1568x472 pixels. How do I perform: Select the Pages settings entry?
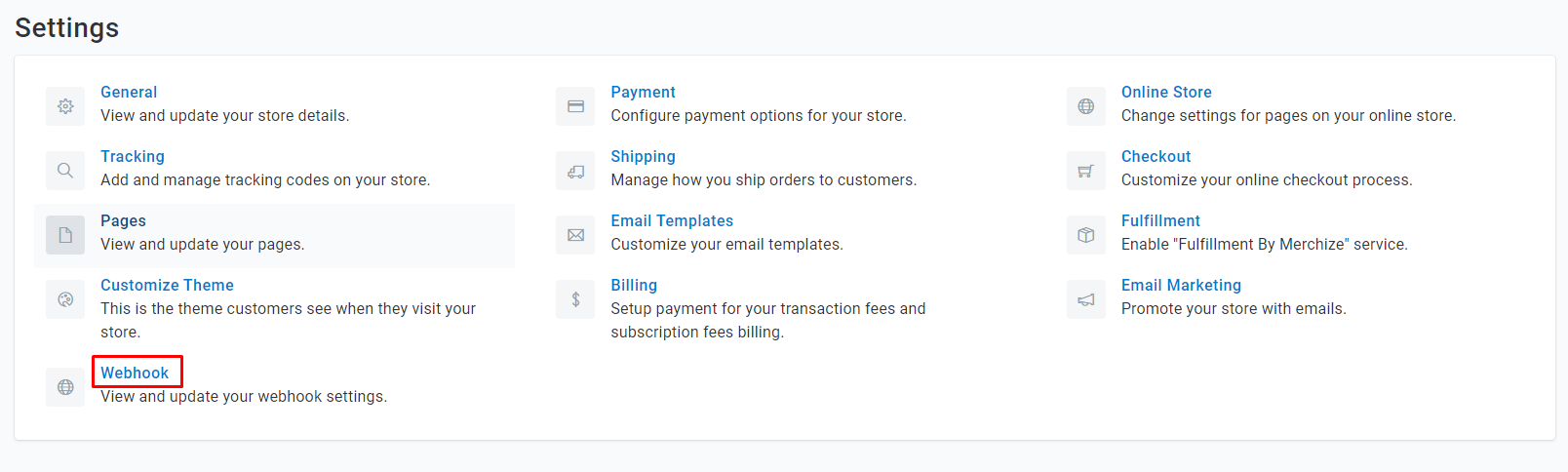coord(274,235)
